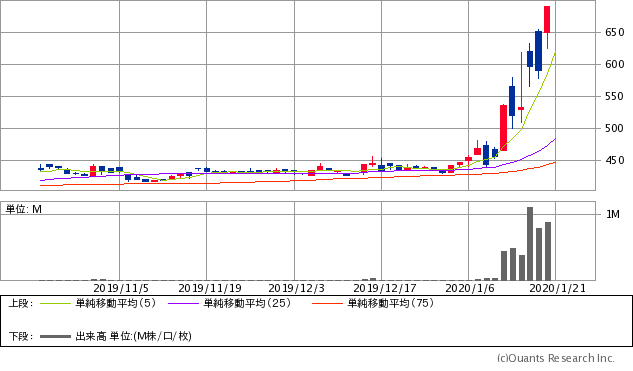Click the 上段: legend label

(x=21, y=303)
